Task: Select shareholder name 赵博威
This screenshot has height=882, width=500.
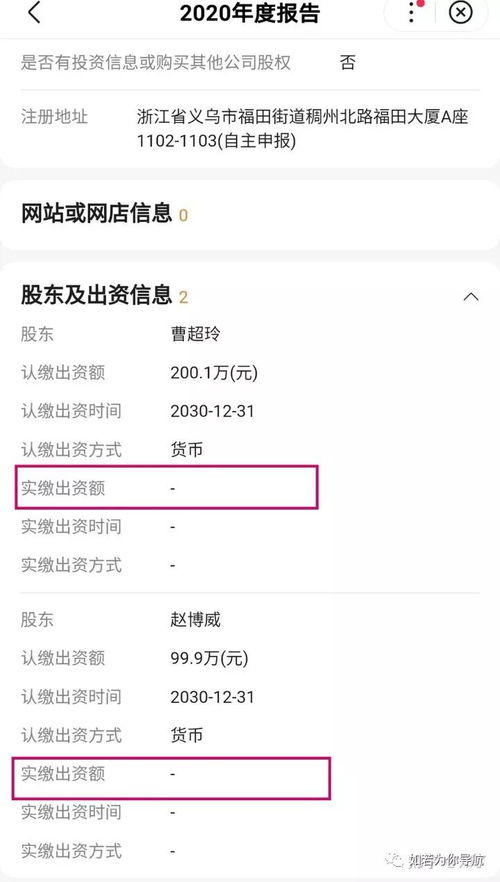Action: click(x=195, y=620)
